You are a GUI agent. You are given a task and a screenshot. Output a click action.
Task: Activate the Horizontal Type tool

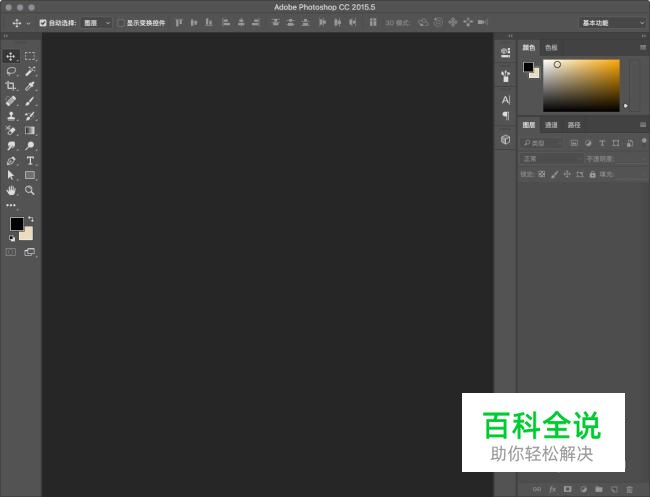click(x=30, y=160)
